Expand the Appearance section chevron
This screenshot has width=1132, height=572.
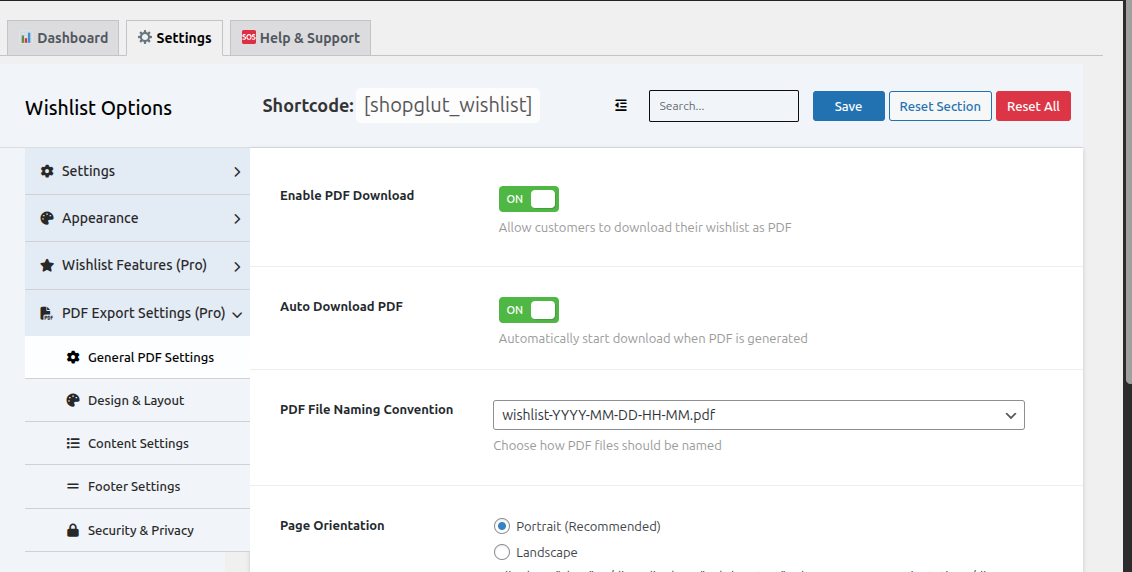[237, 219]
